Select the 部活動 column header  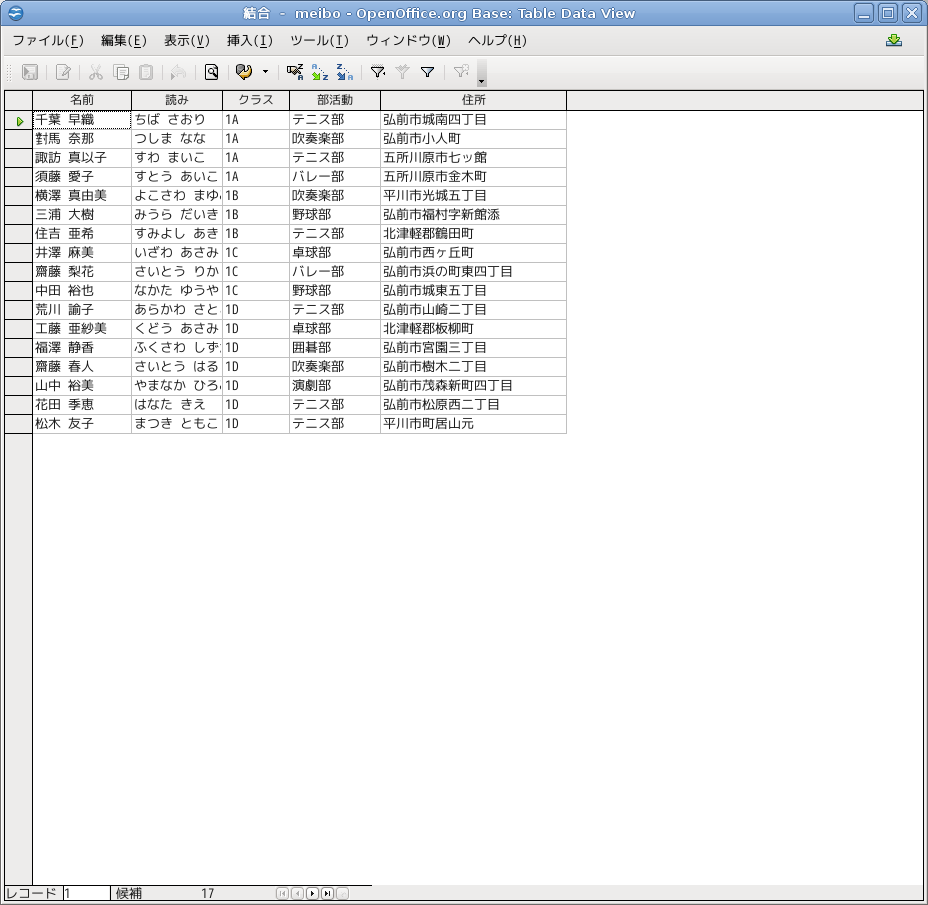[x=335, y=100]
